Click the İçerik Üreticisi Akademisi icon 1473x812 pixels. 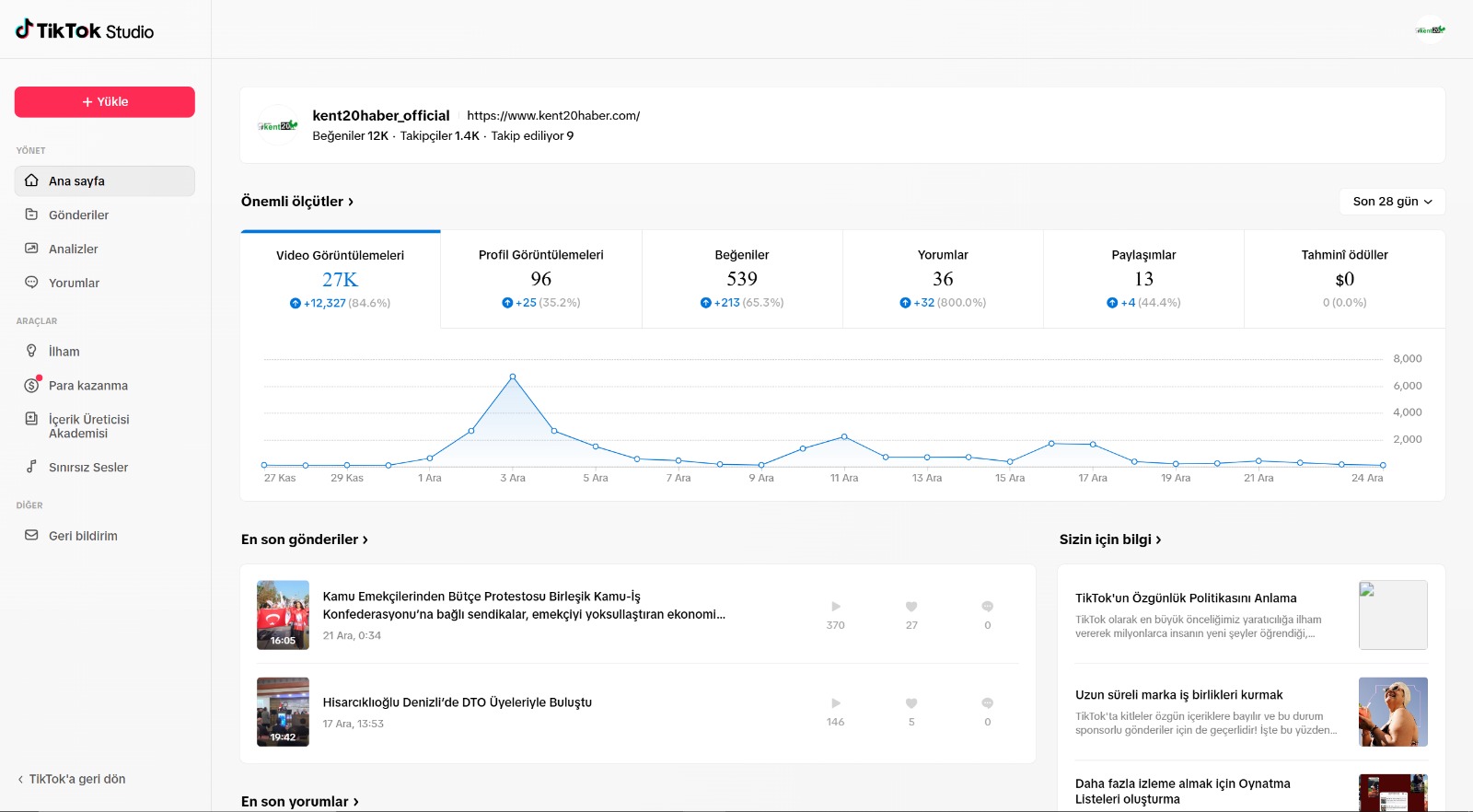pos(31,419)
